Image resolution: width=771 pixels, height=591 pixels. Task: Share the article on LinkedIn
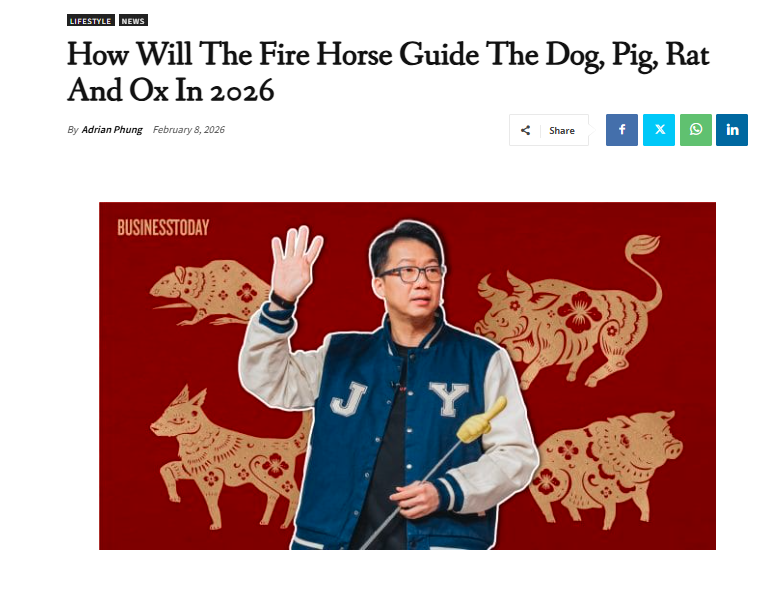tap(732, 130)
